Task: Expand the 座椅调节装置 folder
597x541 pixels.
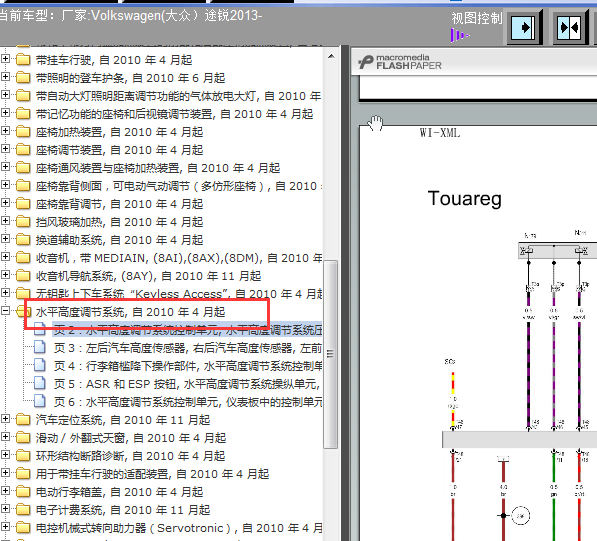Action: (5, 148)
